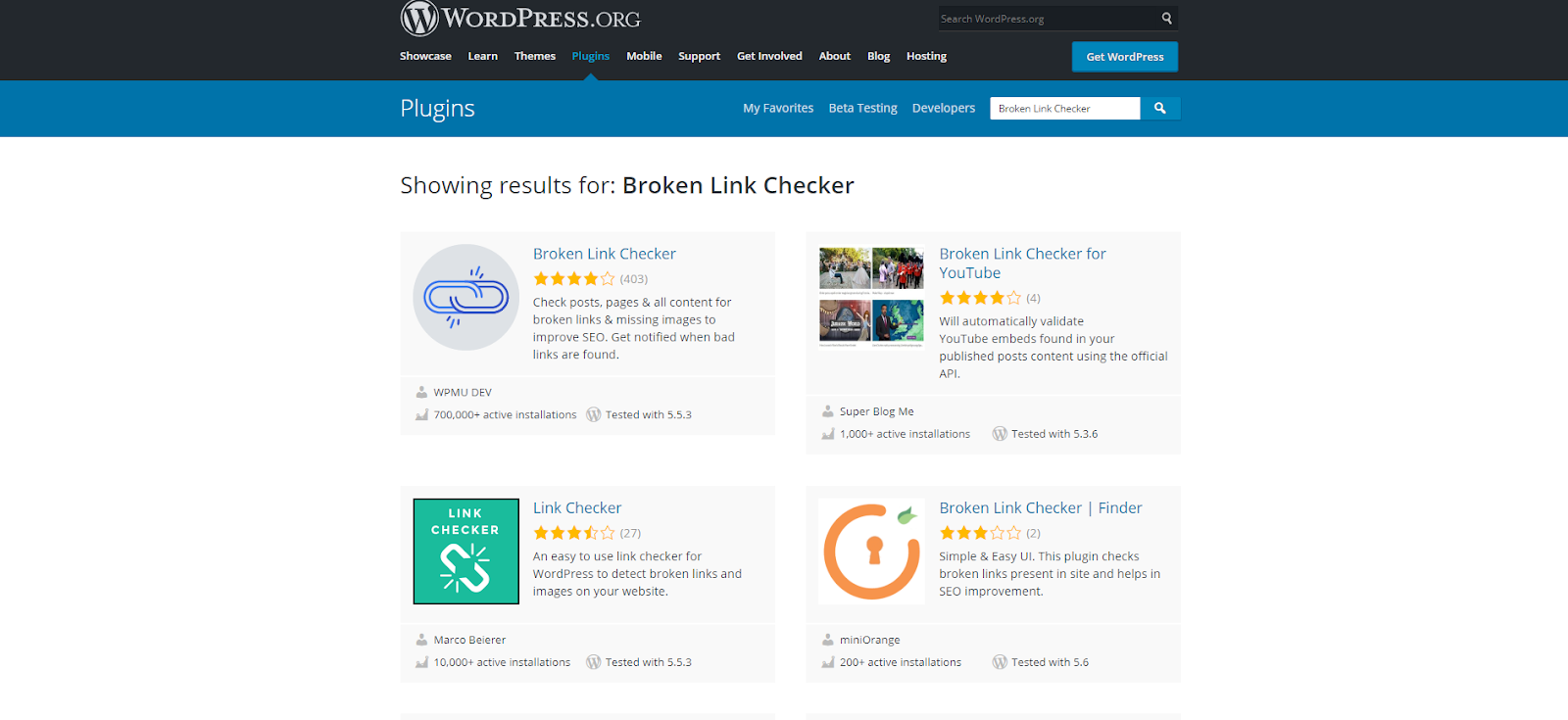
Task: Click Tested with 5.5.3 under Marco Beierer
Action: [x=649, y=663]
